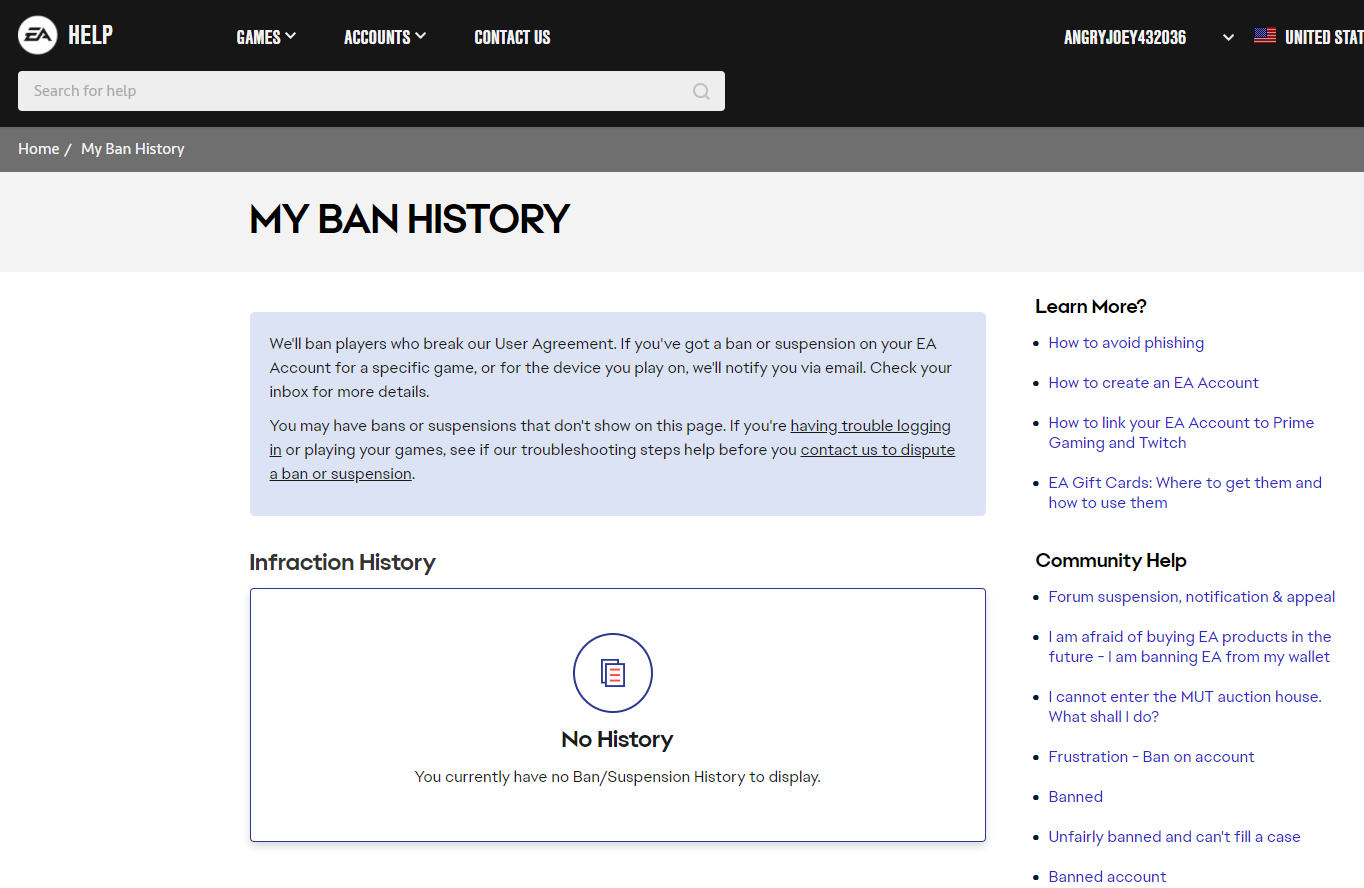Open the Accounts dropdown menu
The width and height of the screenshot is (1364, 888).
[x=385, y=37]
